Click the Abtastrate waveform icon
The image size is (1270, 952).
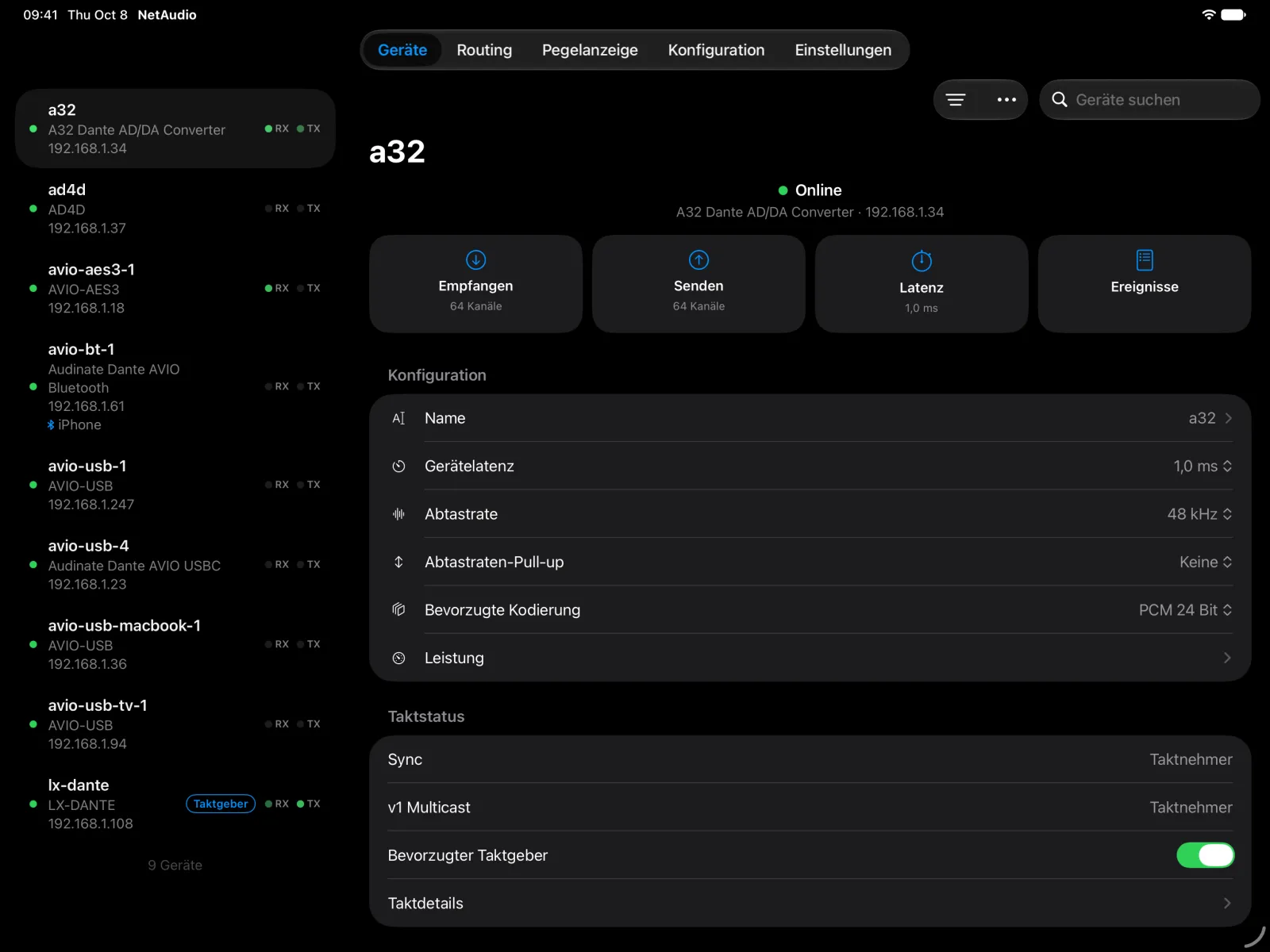point(398,514)
